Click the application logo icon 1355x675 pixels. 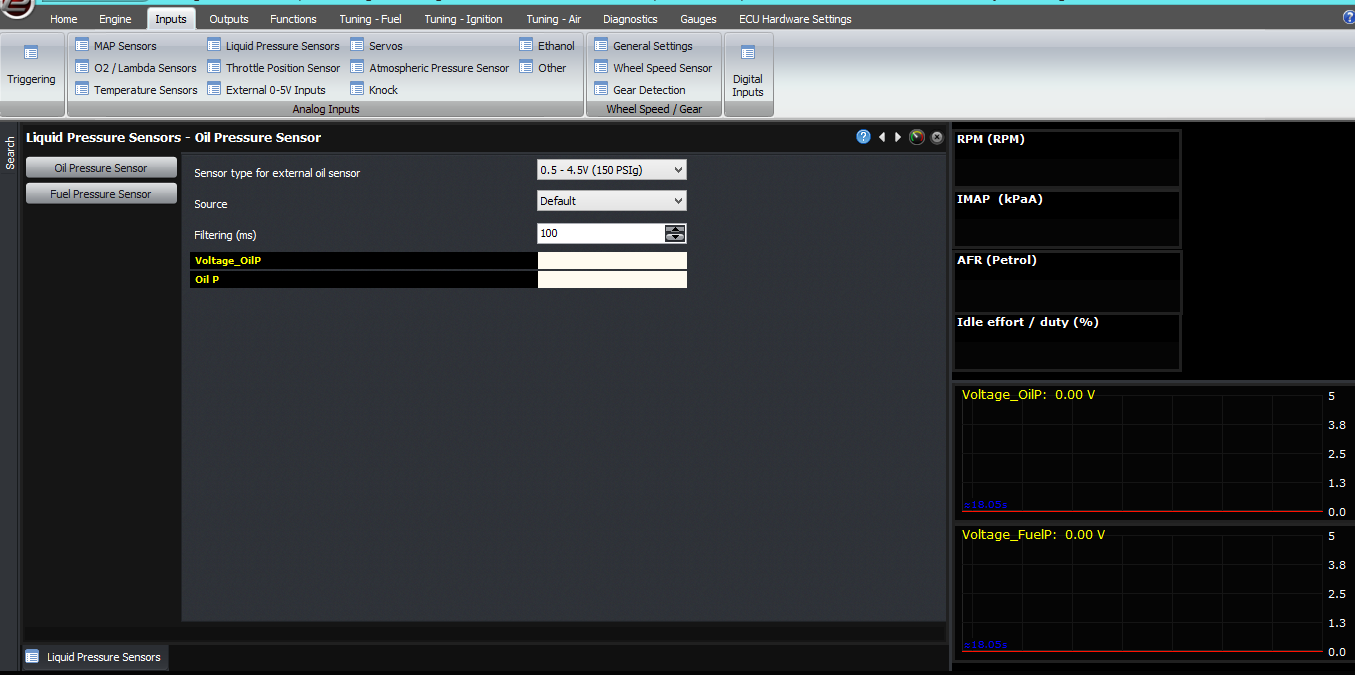point(17,9)
